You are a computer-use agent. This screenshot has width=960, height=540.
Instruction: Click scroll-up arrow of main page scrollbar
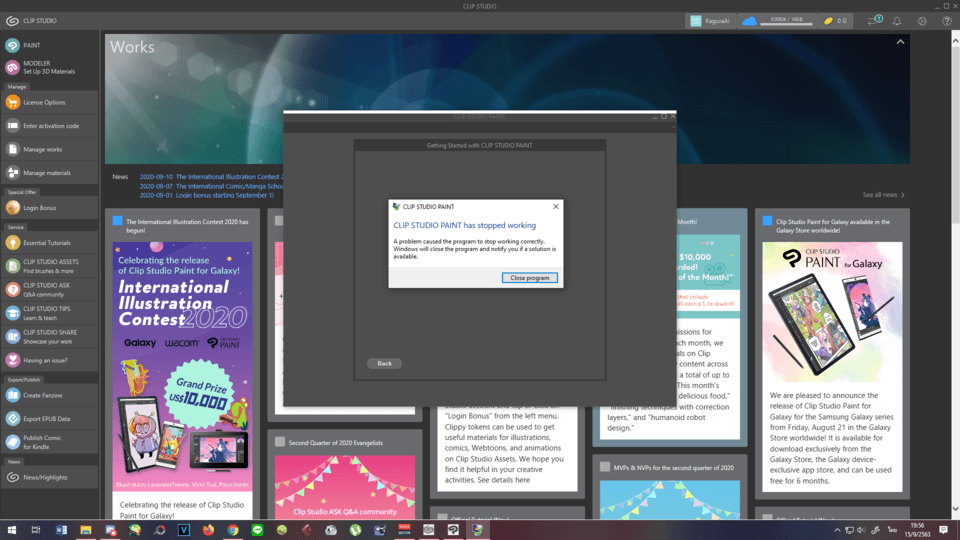[x=955, y=40]
